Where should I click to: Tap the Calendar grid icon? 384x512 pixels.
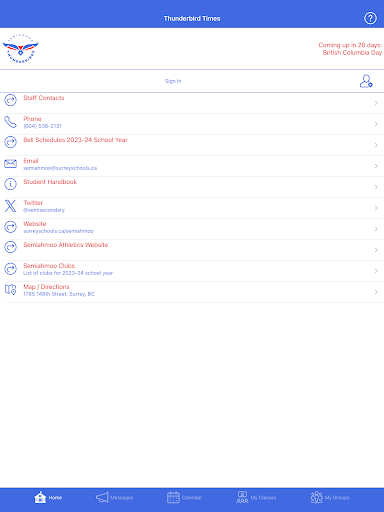[173, 497]
